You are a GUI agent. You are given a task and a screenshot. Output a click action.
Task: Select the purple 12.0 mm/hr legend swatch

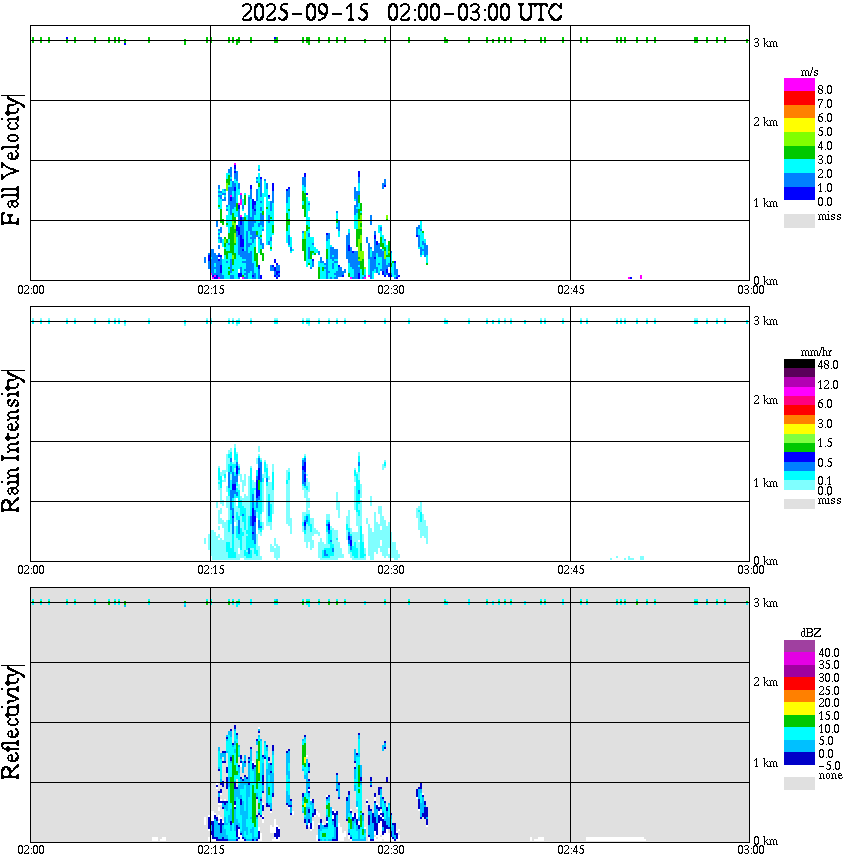(799, 383)
